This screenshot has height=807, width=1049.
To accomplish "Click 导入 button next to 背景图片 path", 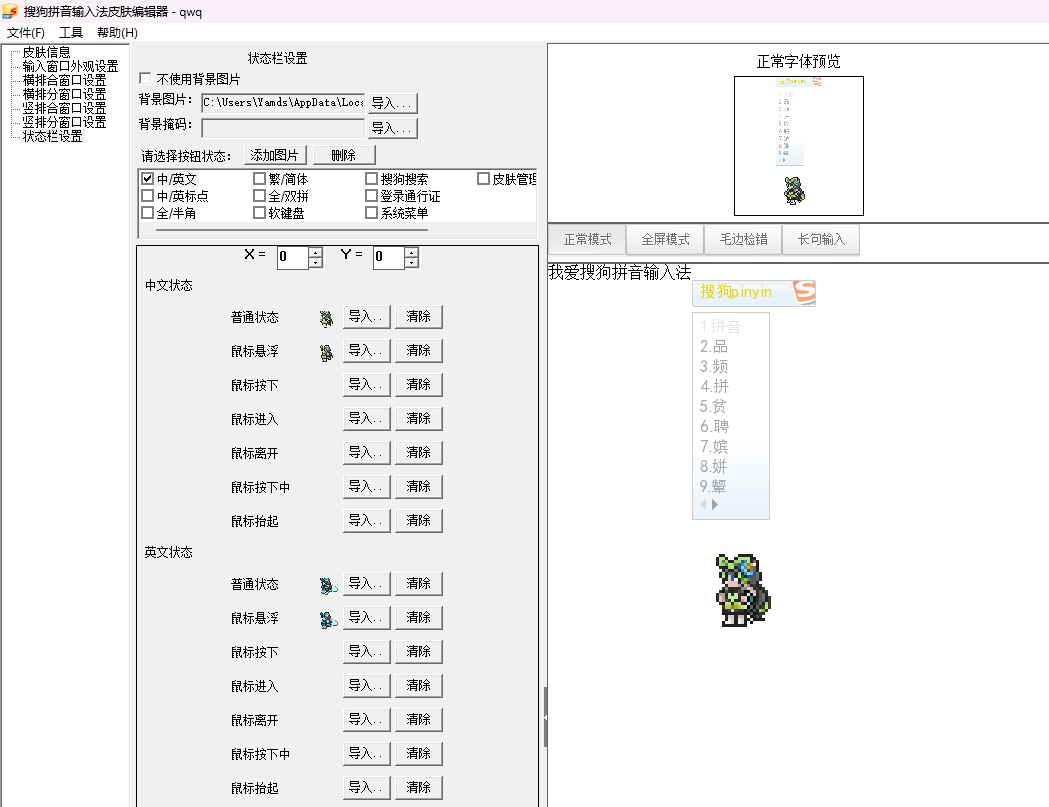I will (392, 103).
